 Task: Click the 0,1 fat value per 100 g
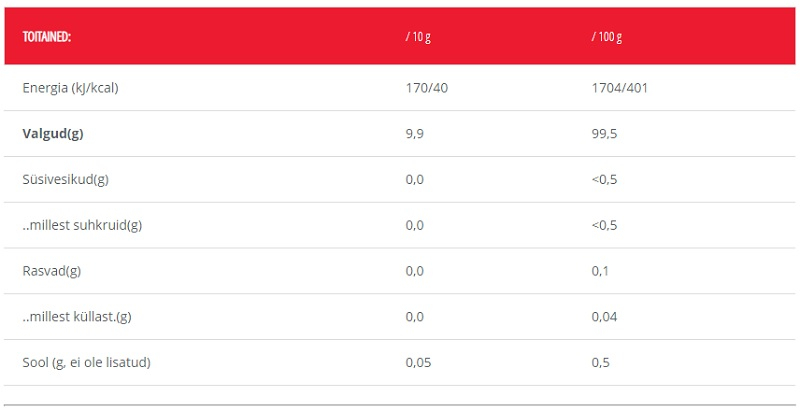tap(600, 271)
